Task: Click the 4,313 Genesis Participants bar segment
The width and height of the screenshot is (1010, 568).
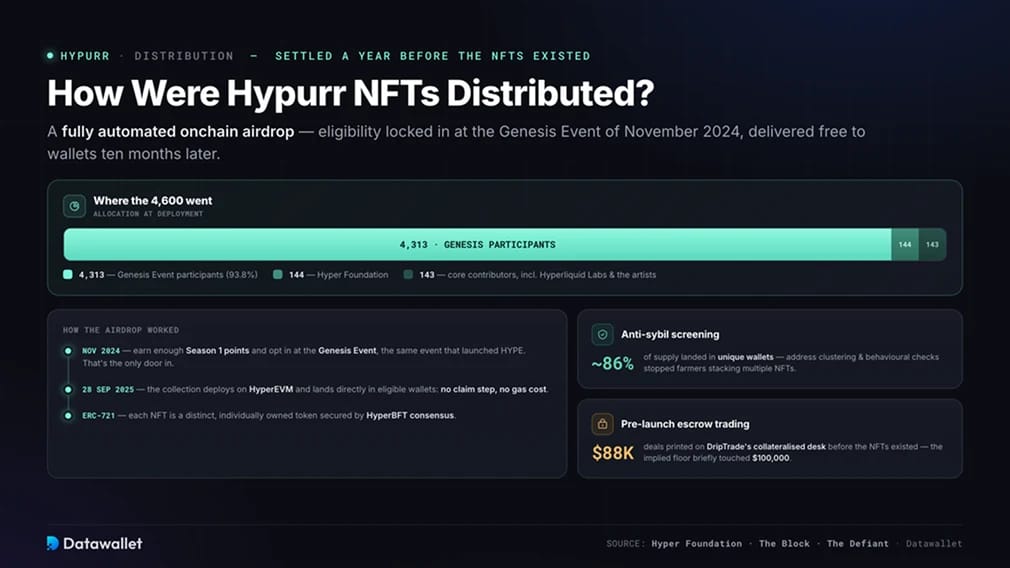Action: [477, 245]
